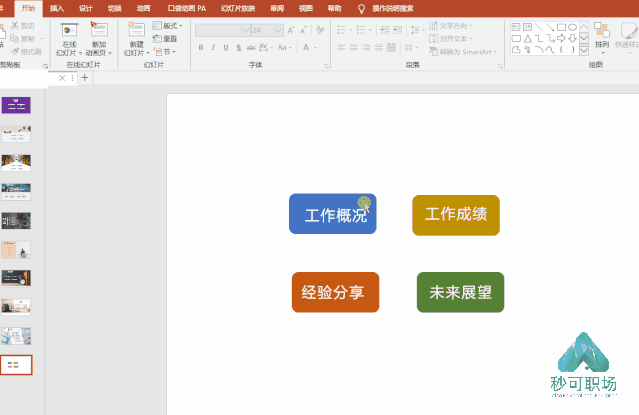
Task: Open font color picker letter A
Action: (306, 48)
